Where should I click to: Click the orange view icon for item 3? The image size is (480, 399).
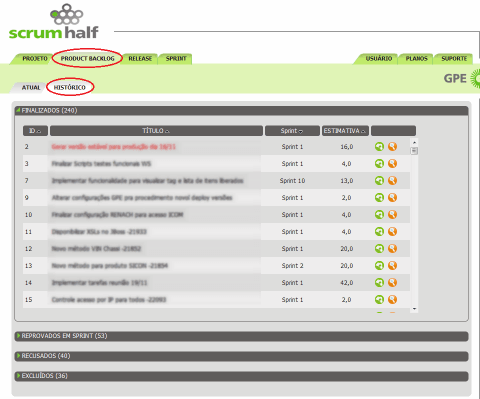click(393, 164)
